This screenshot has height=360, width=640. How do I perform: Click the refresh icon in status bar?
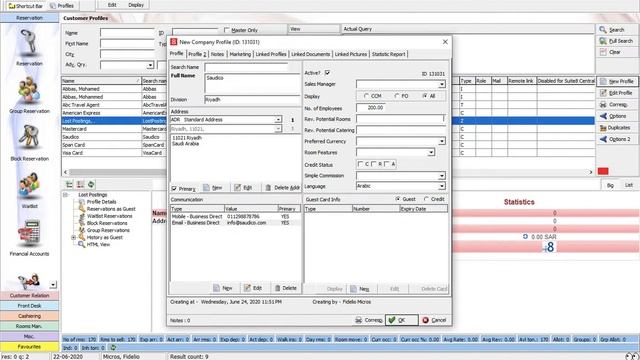click(113, 348)
